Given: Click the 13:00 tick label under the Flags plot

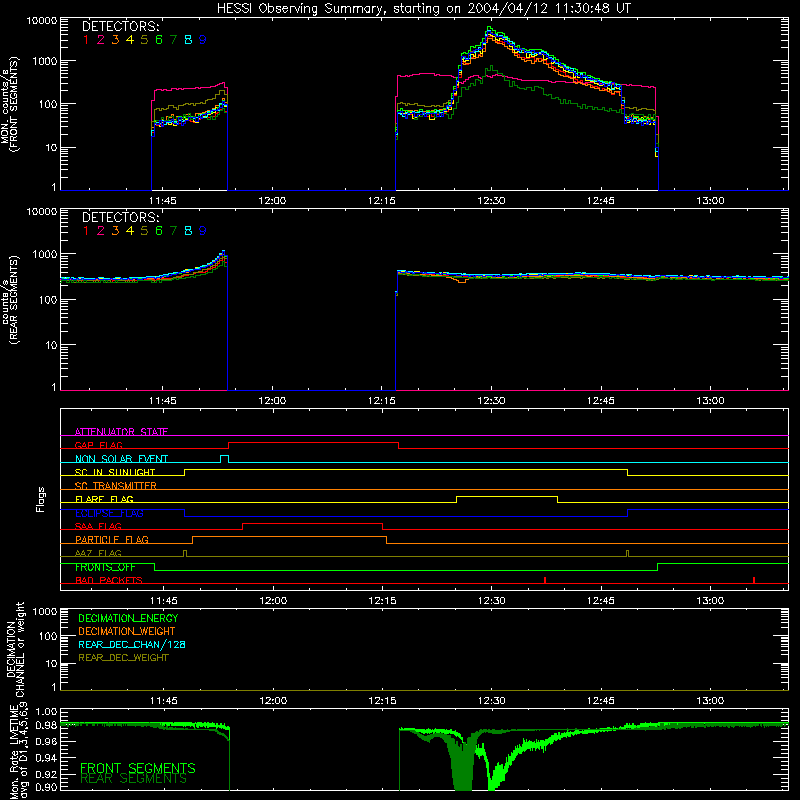Looking at the screenshot, I should click(x=710, y=601).
